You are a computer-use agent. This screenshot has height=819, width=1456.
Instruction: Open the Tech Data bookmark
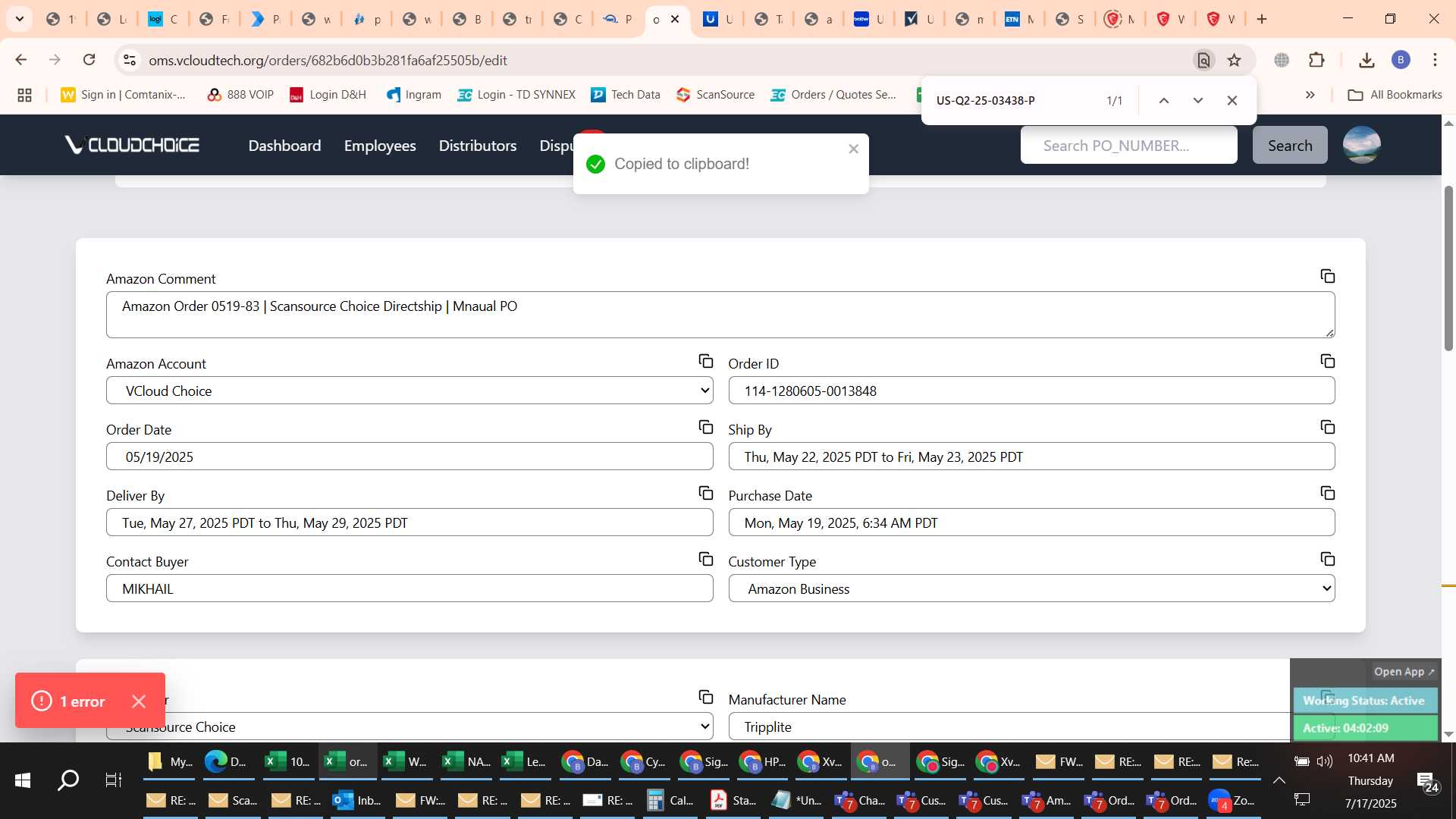tap(626, 95)
